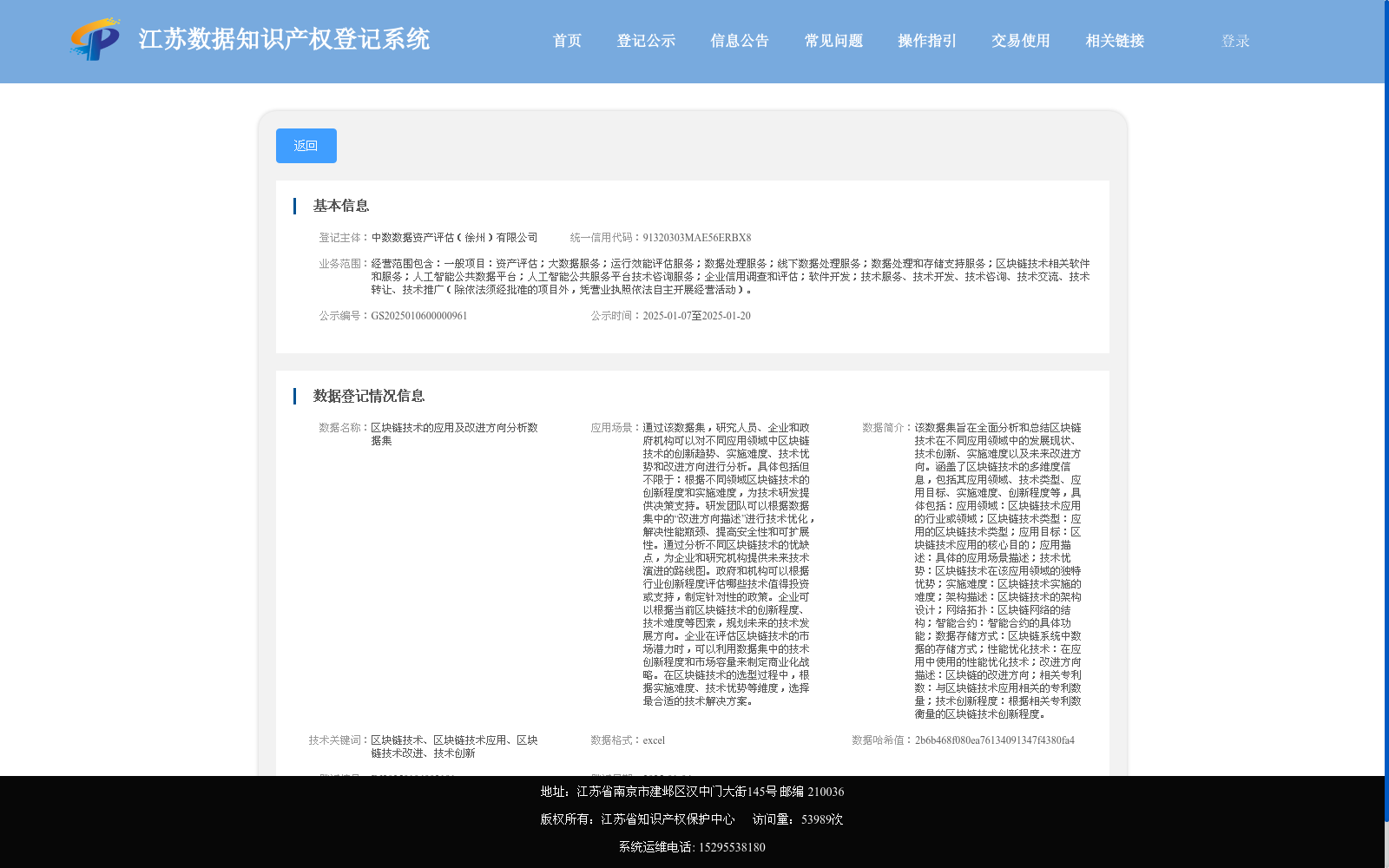Click the blue 返回 button
The image size is (1389, 868).
pyautogui.click(x=306, y=146)
